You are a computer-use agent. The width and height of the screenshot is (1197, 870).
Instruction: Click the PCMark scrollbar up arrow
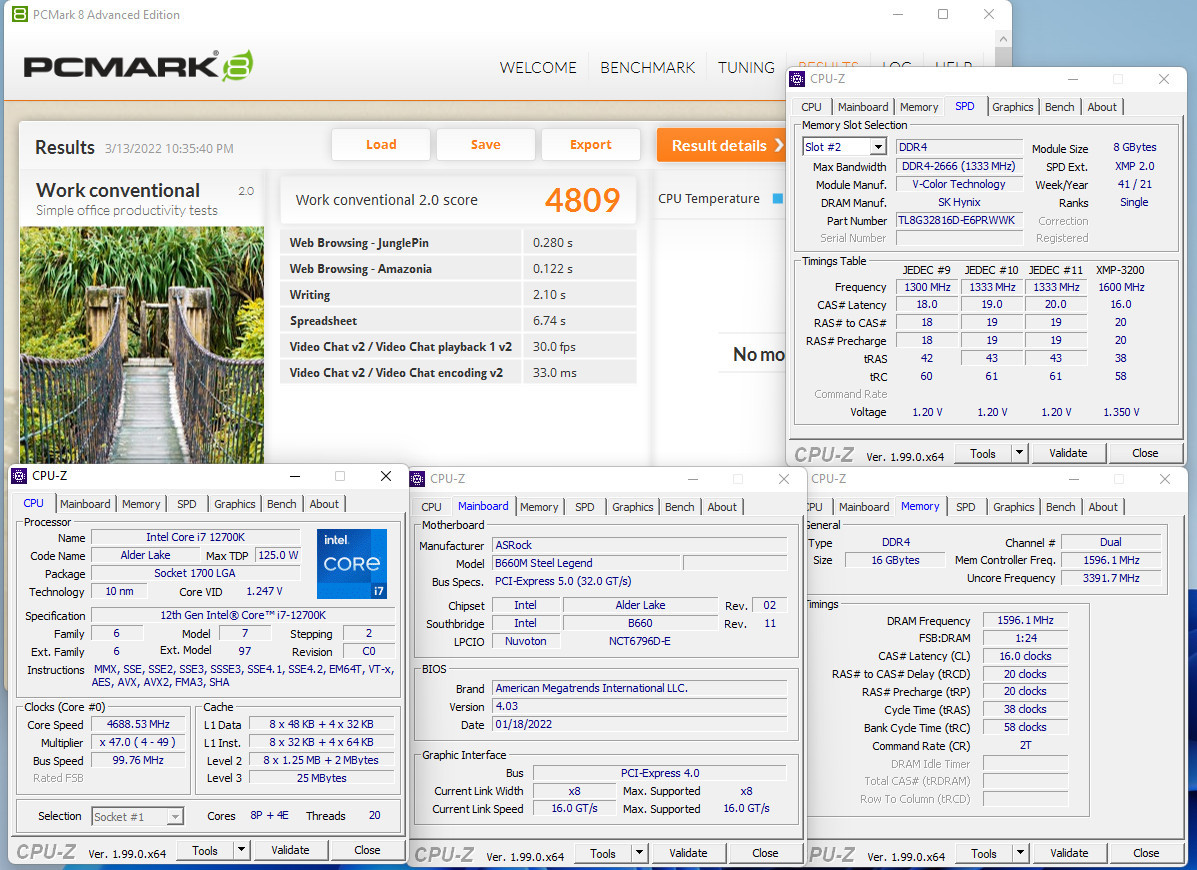[x=1004, y=39]
